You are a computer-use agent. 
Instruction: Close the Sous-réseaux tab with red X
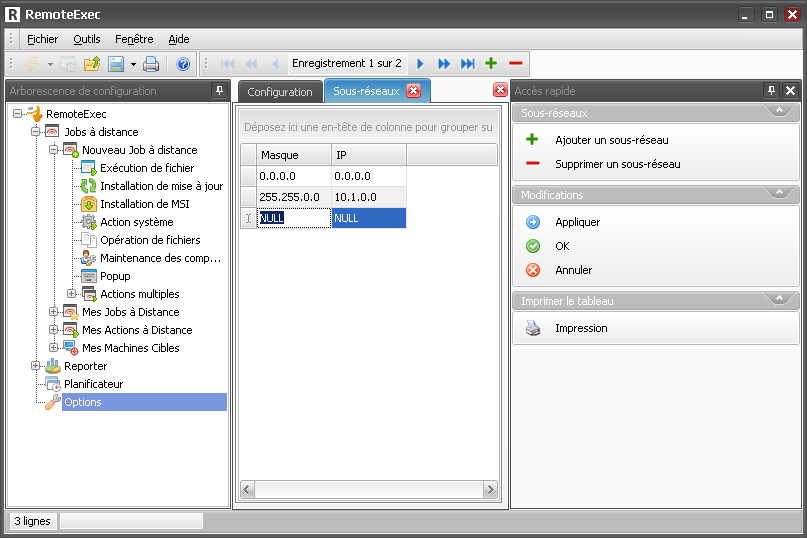(413, 91)
